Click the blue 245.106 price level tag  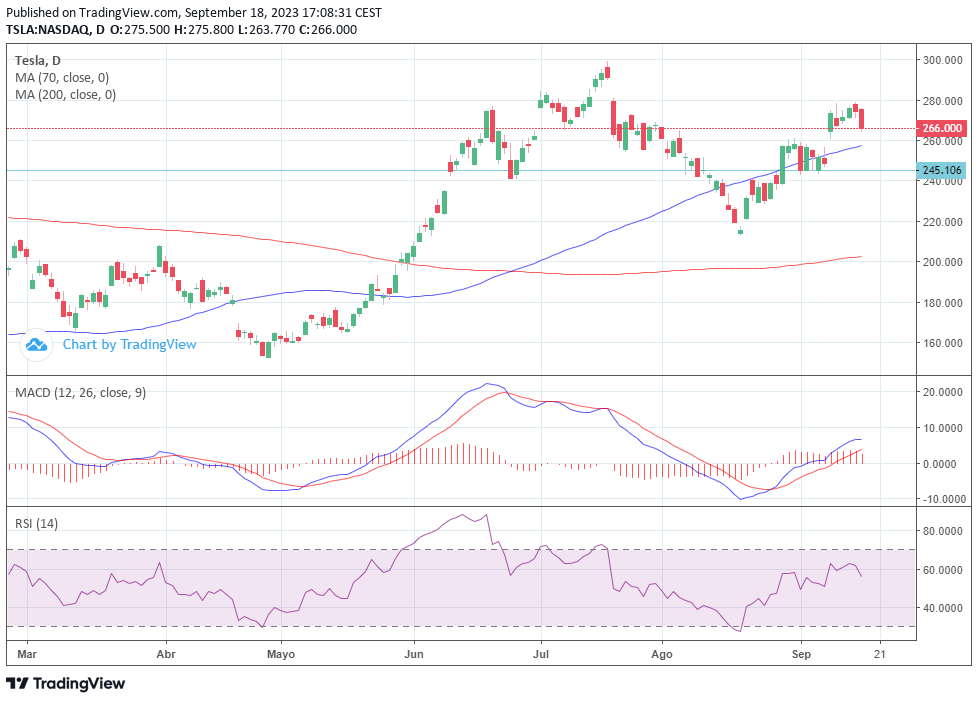(941, 170)
